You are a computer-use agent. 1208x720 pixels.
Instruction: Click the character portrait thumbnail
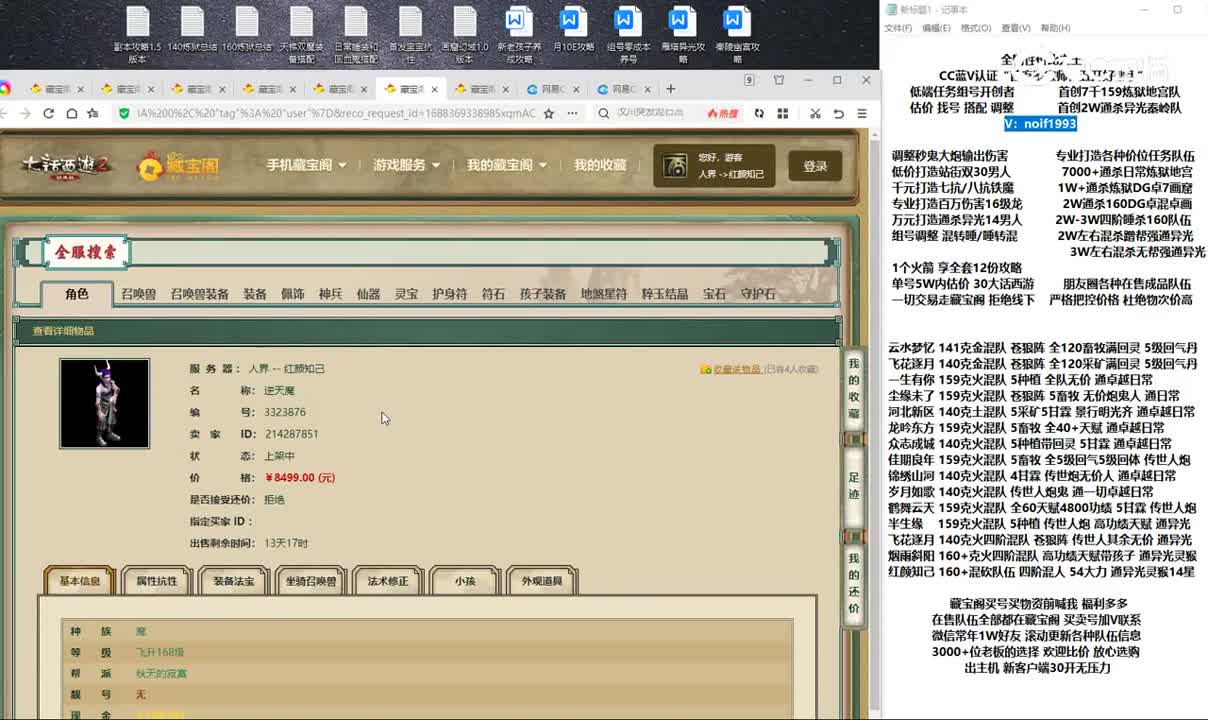click(104, 404)
